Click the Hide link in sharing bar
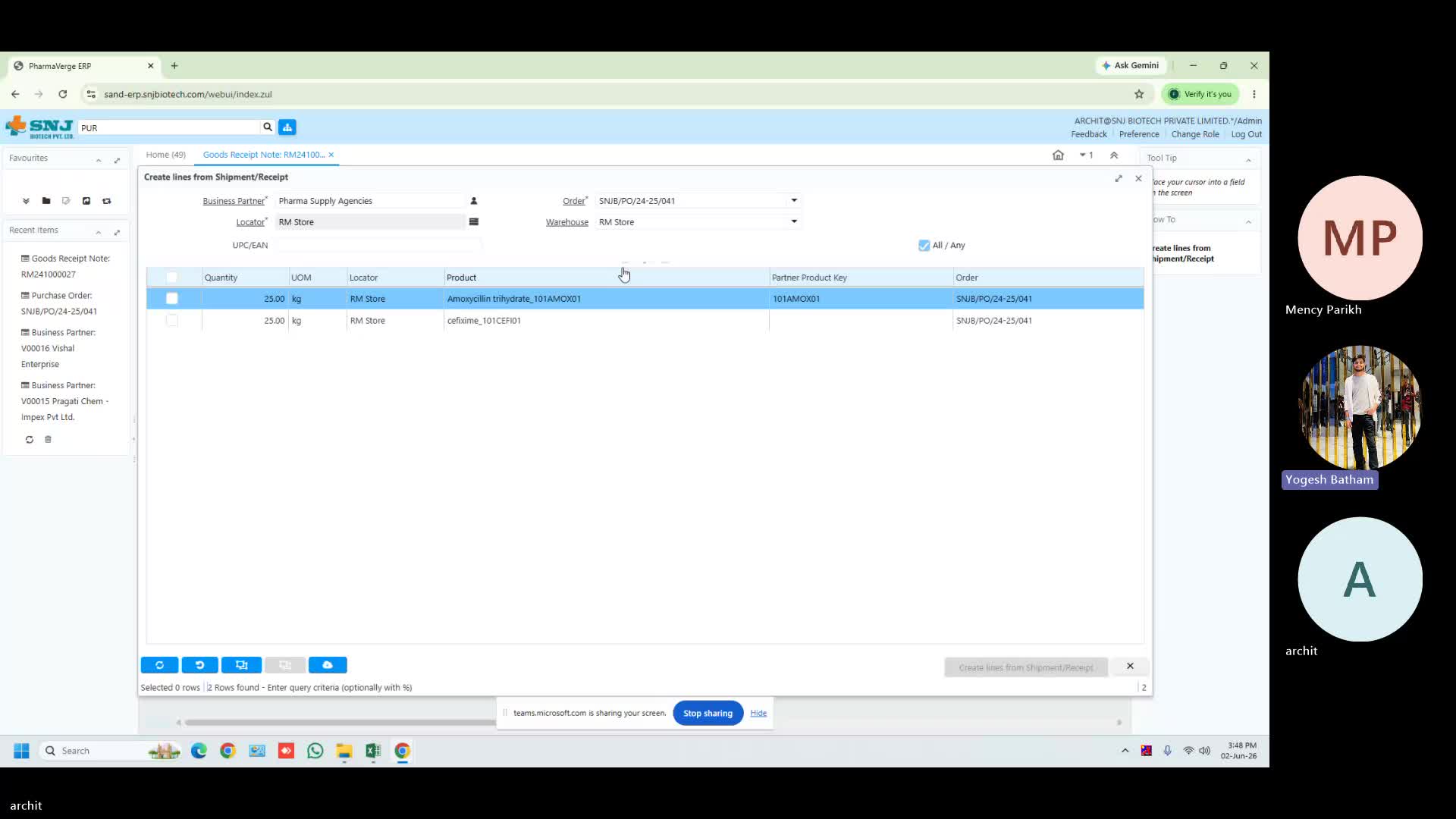The width and height of the screenshot is (1456, 819). click(758, 713)
